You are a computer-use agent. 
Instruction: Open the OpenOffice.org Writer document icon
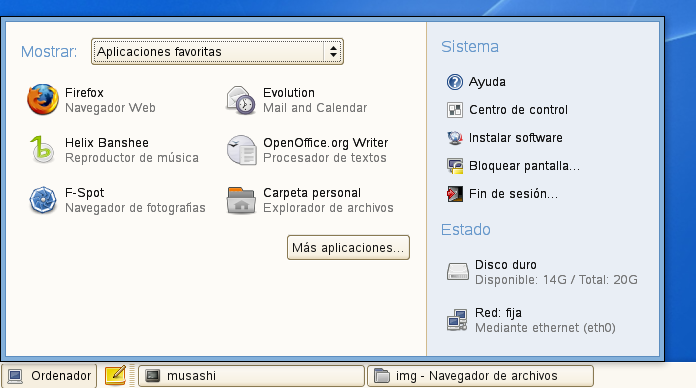tap(241, 150)
